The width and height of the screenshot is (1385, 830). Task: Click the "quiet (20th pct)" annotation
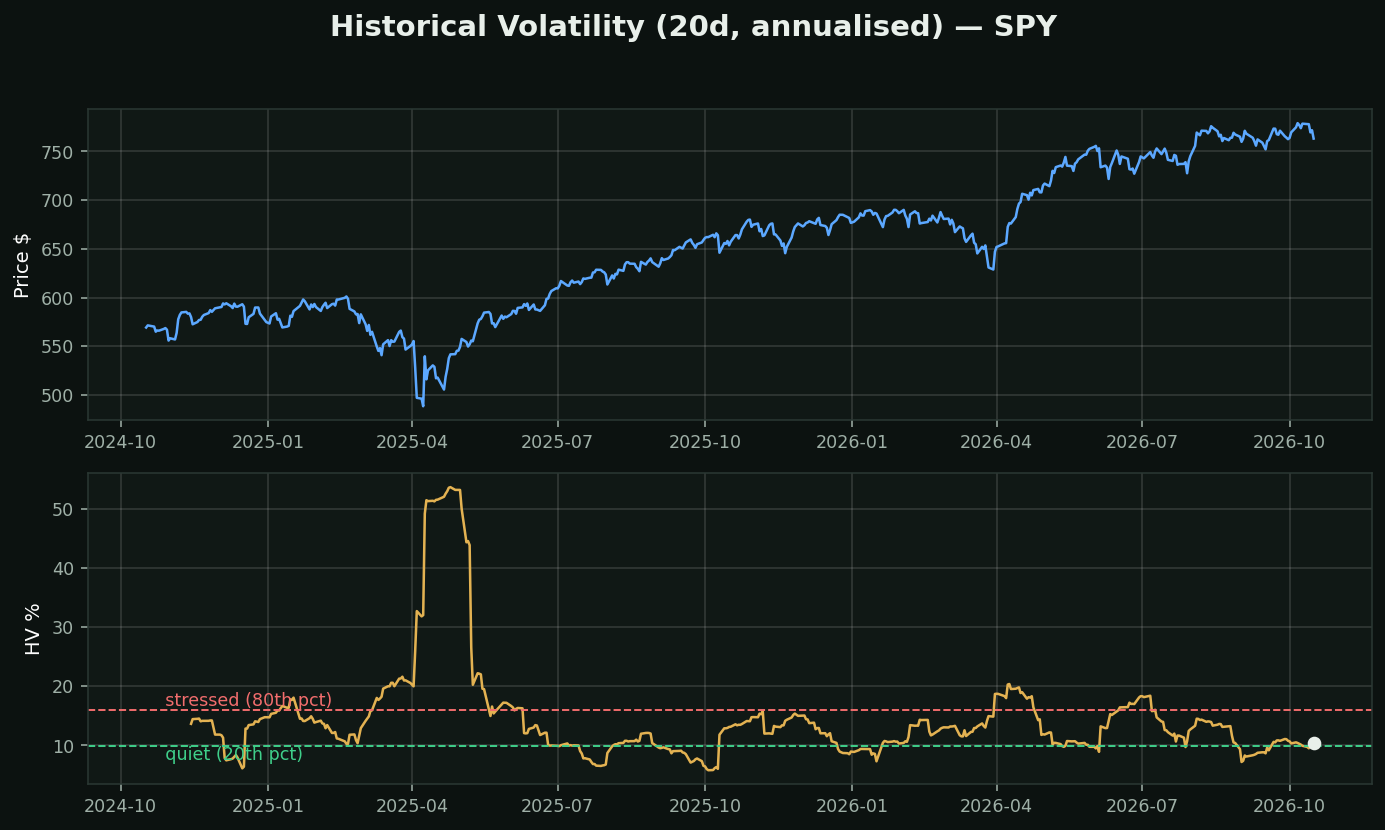(234, 754)
